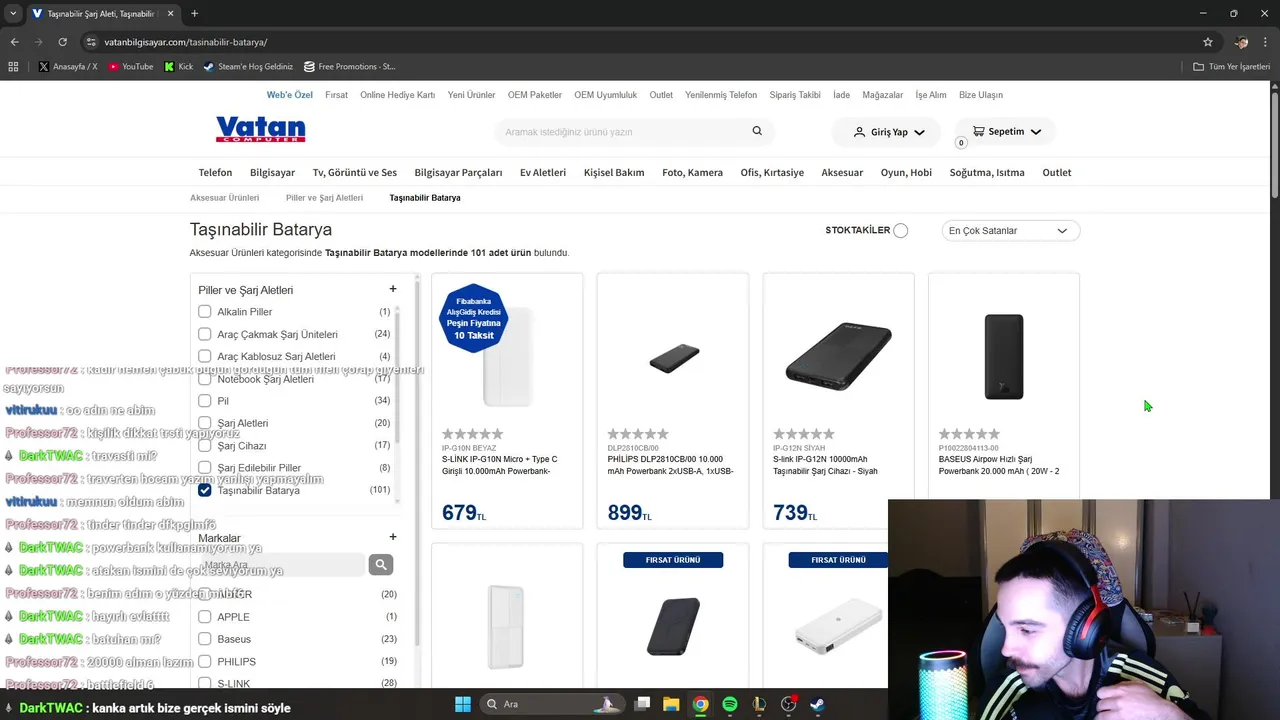
Task: Open BASEUS Airpow powerbank product image
Action: click(x=1004, y=357)
